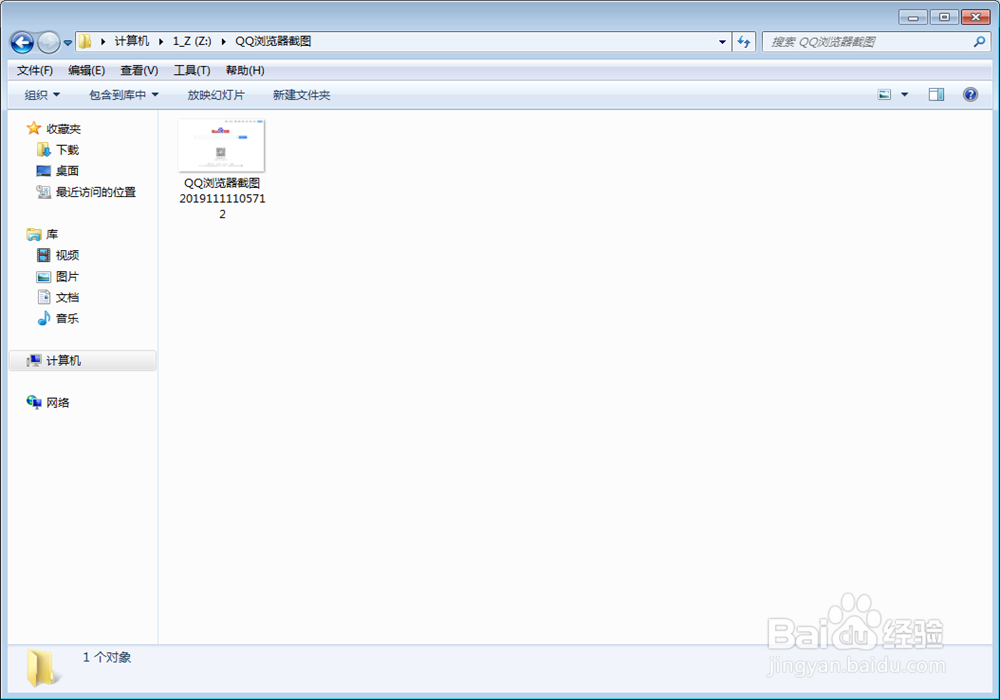
Task: Open 桌面 in favorites
Action: (58, 171)
